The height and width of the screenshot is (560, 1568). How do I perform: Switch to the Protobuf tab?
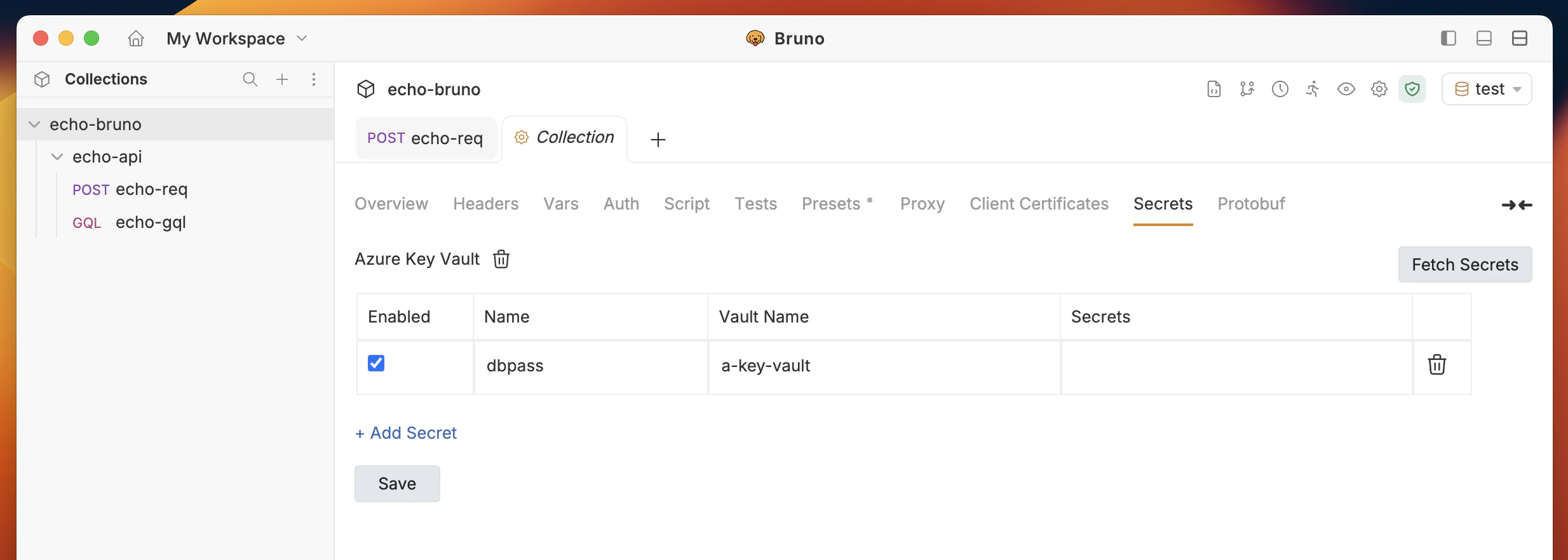point(1252,204)
